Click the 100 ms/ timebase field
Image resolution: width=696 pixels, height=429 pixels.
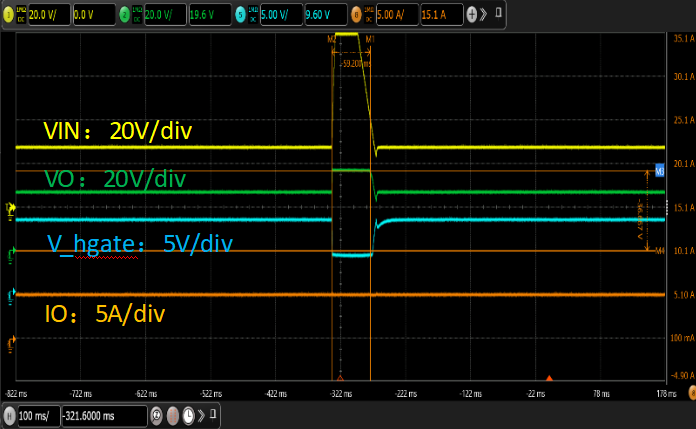pyautogui.click(x=38, y=412)
